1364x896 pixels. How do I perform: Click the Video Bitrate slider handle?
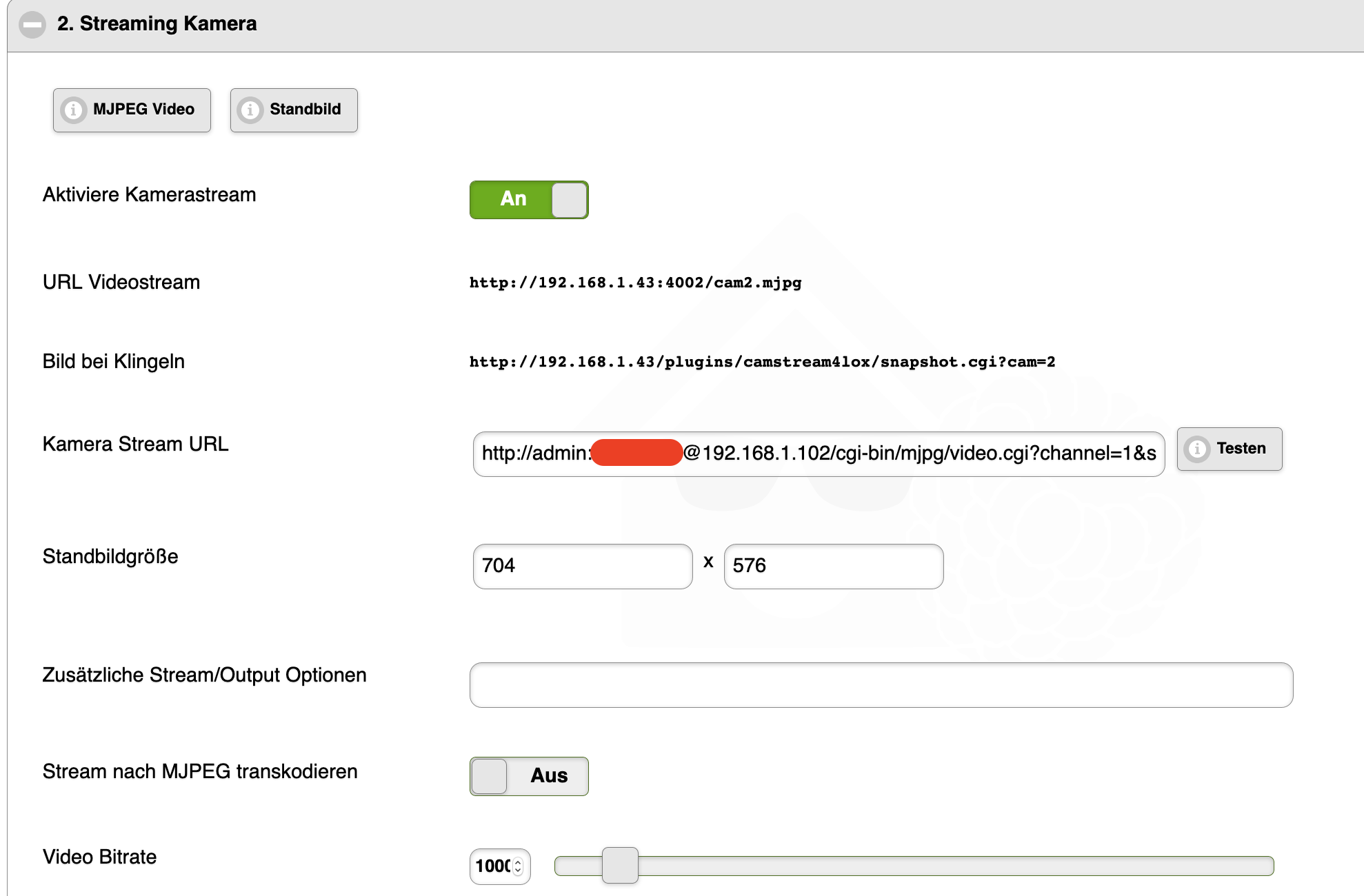620,866
